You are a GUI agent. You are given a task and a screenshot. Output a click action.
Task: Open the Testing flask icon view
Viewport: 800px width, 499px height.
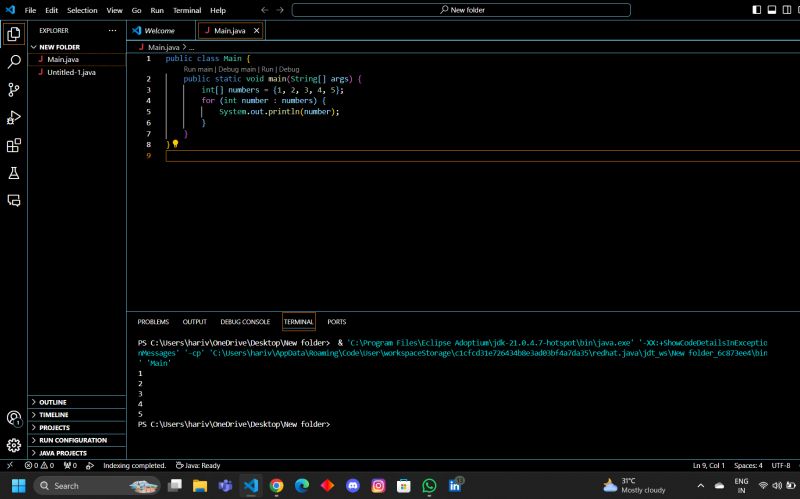coord(14,173)
